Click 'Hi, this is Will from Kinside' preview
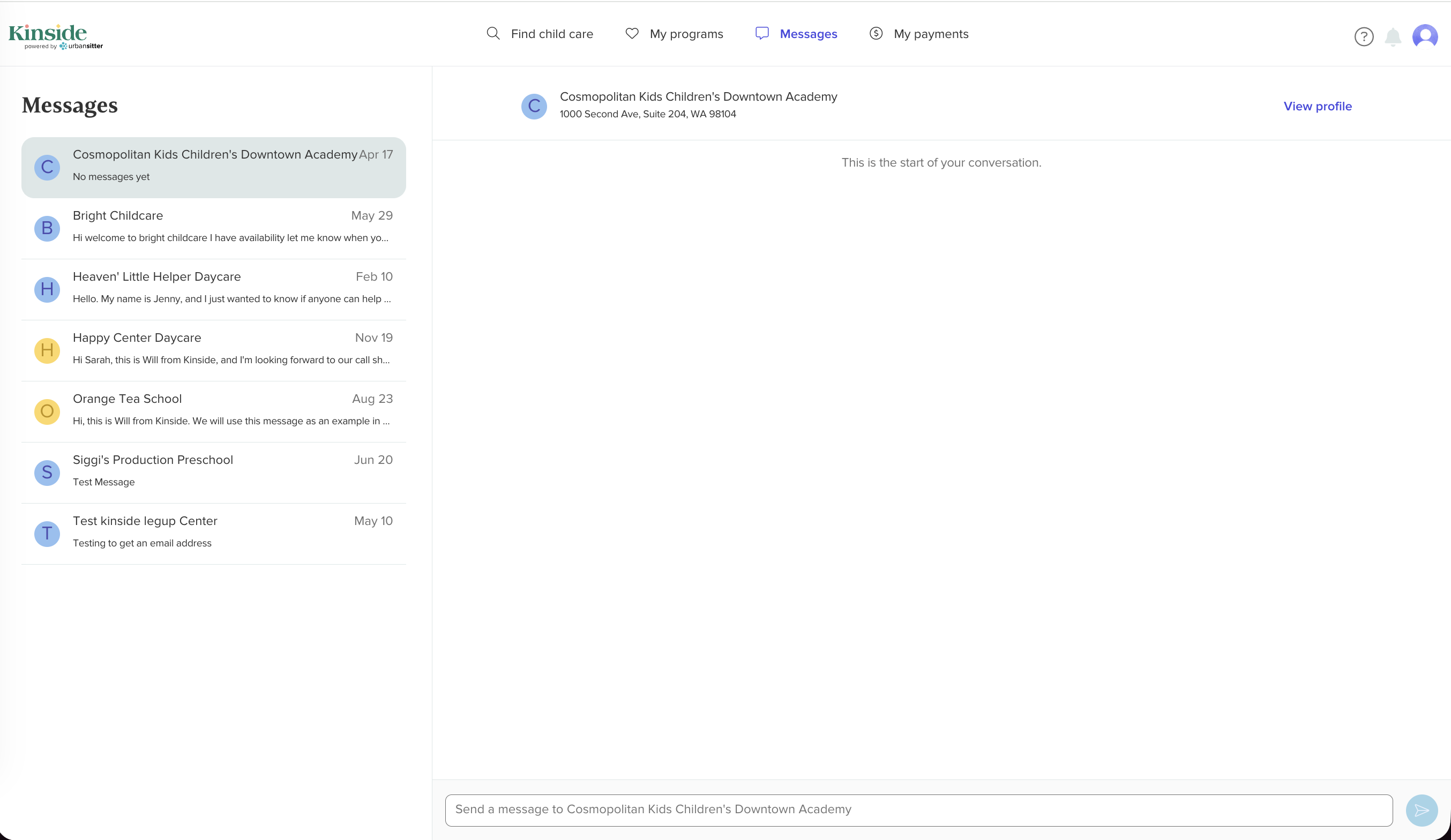The height and width of the screenshot is (840, 1451). [x=231, y=421]
